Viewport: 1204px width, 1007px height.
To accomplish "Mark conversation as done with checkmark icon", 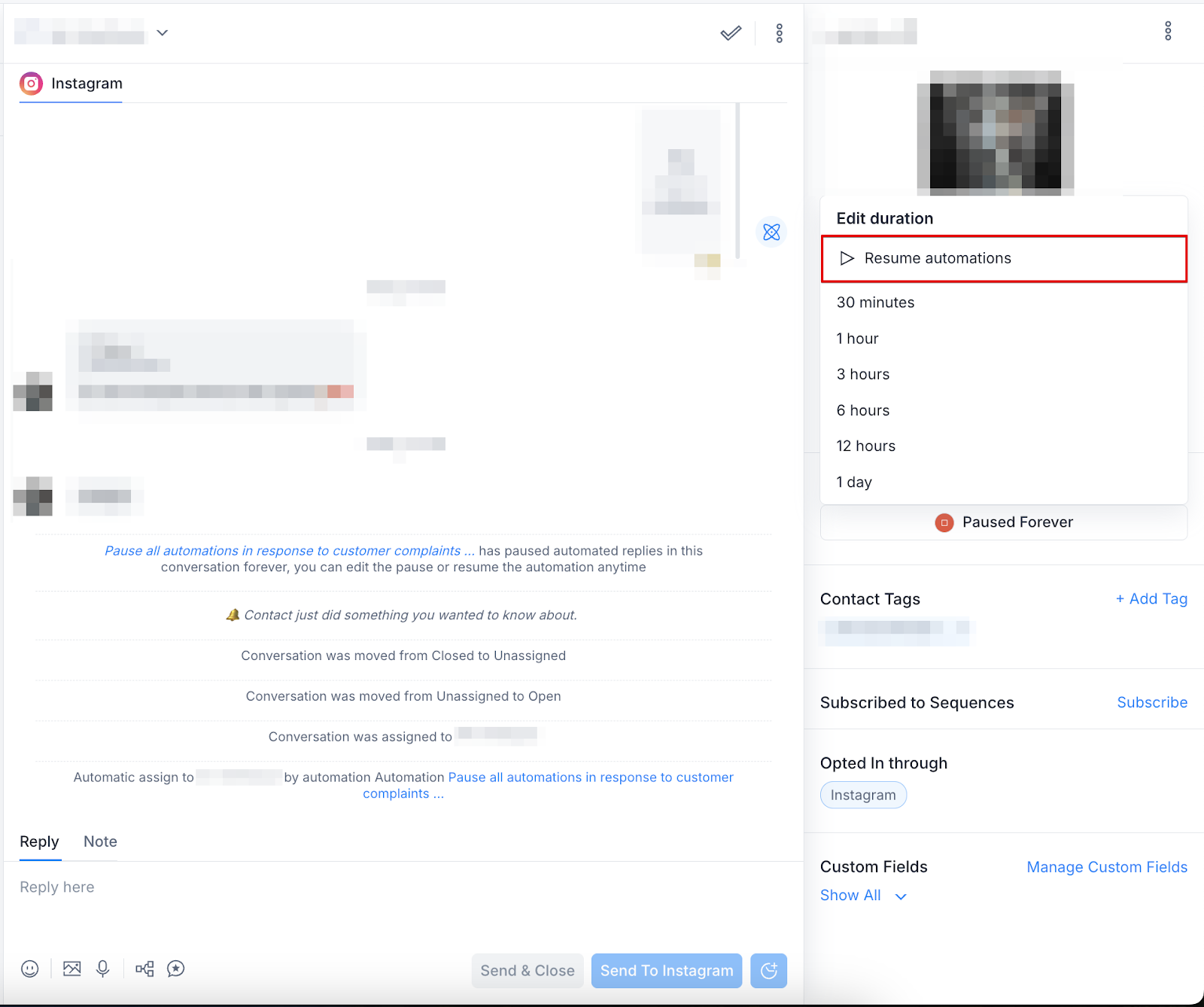I will coord(731,33).
